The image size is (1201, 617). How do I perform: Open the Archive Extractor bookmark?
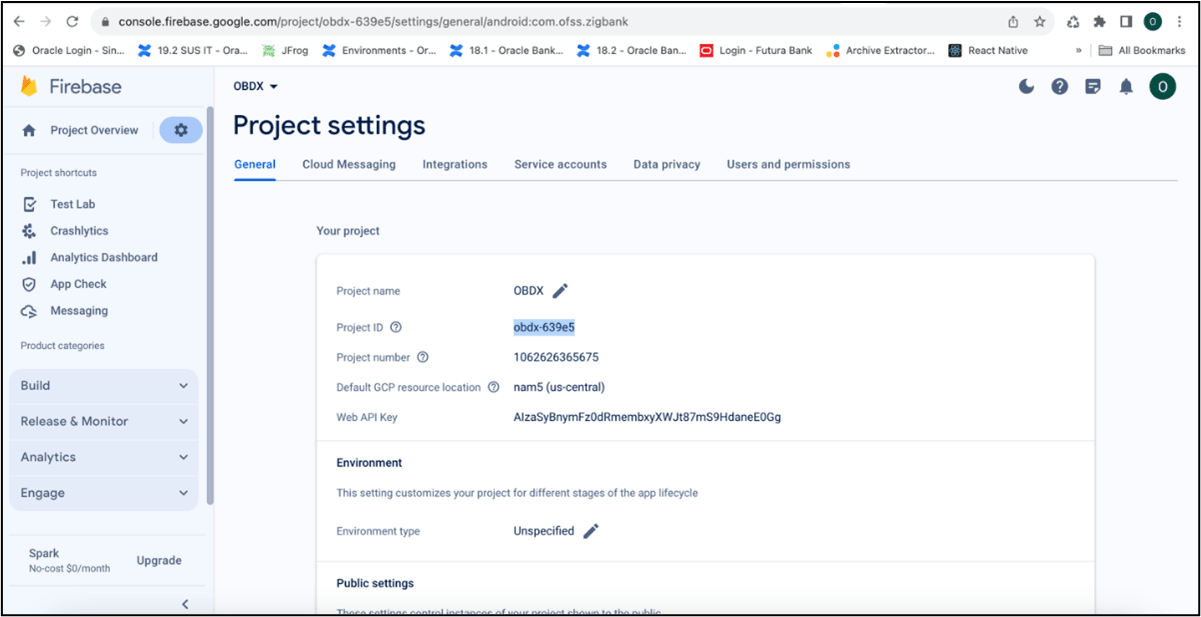pos(883,50)
